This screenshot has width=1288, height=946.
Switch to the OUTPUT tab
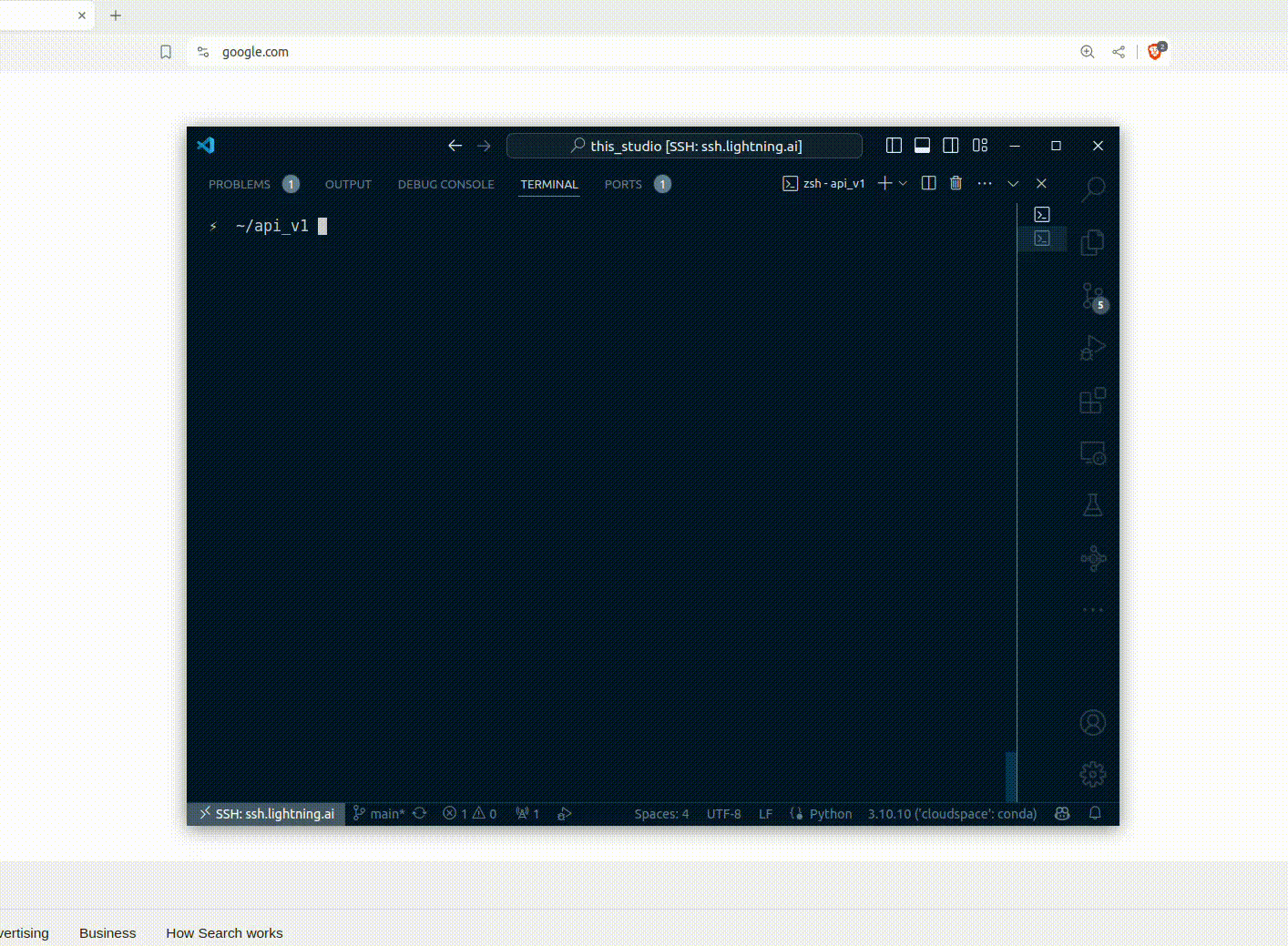coord(348,184)
